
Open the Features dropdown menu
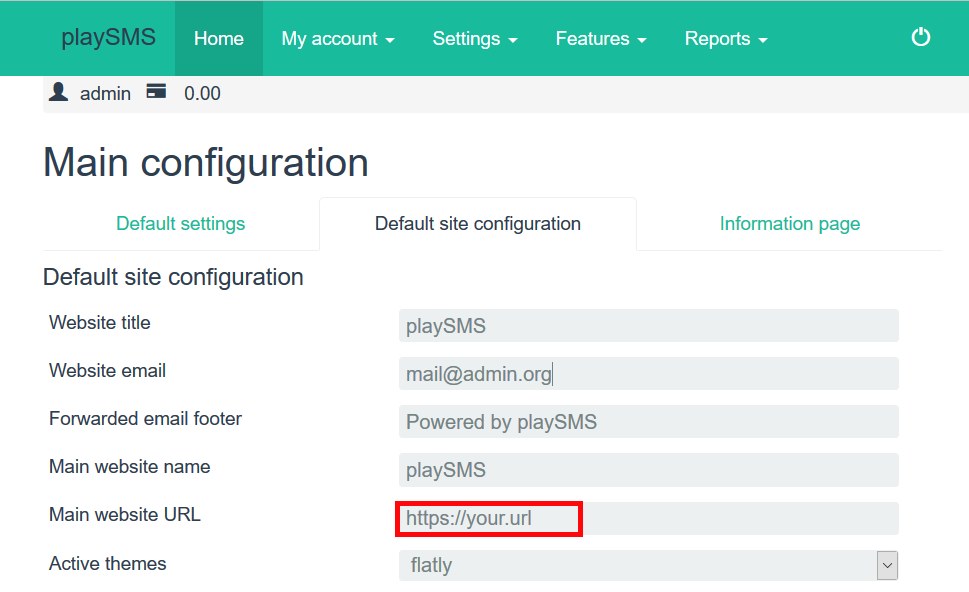pyautogui.click(x=601, y=38)
